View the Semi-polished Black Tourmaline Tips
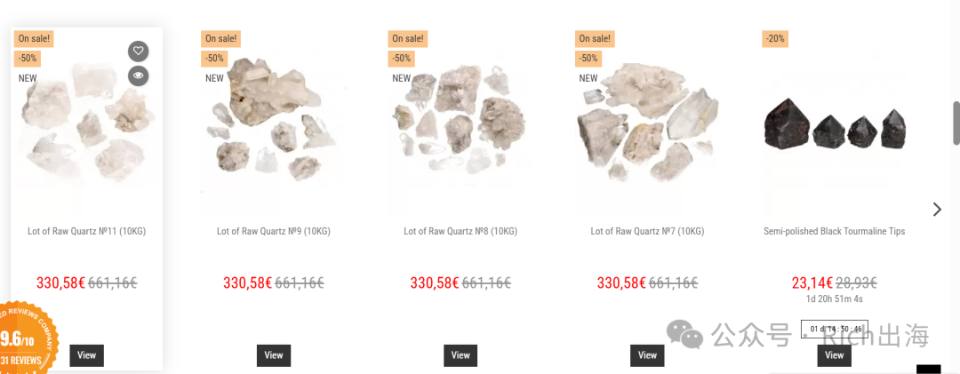This screenshot has width=960, height=374. [834, 355]
